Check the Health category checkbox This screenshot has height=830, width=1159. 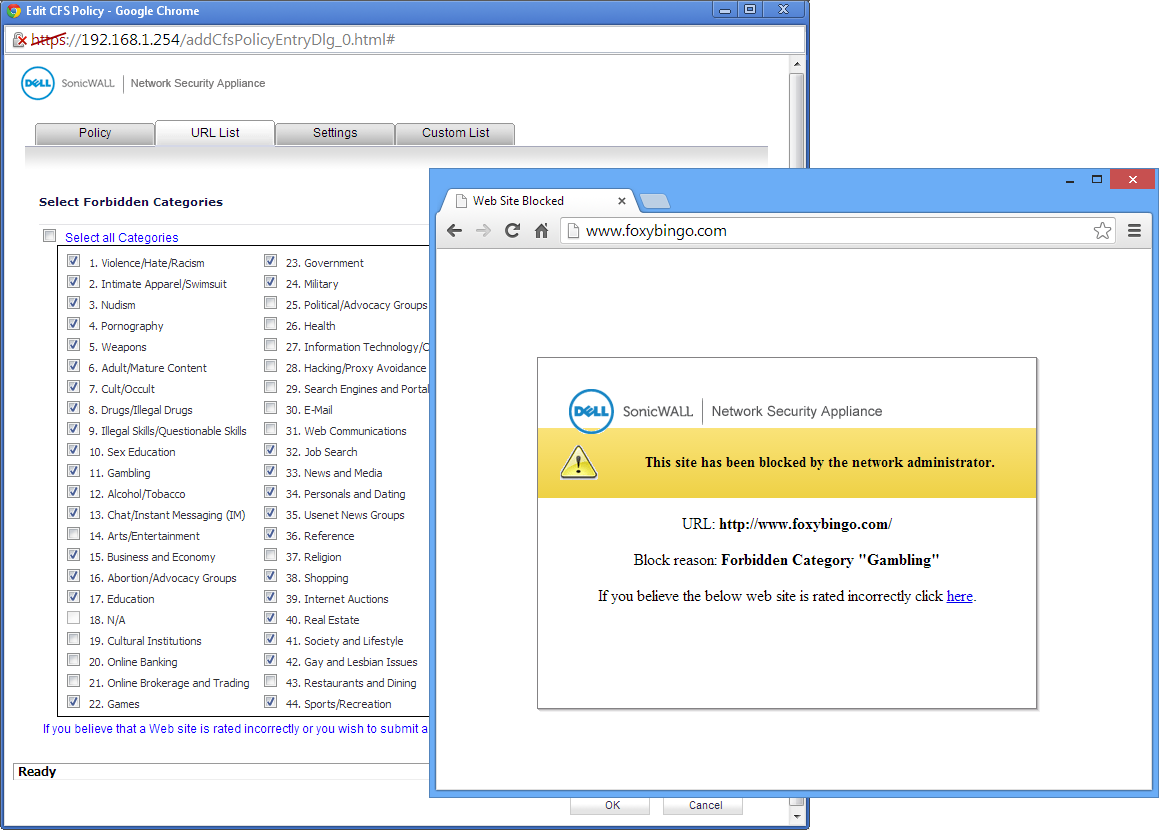pyautogui.click(x=271, y=324)
